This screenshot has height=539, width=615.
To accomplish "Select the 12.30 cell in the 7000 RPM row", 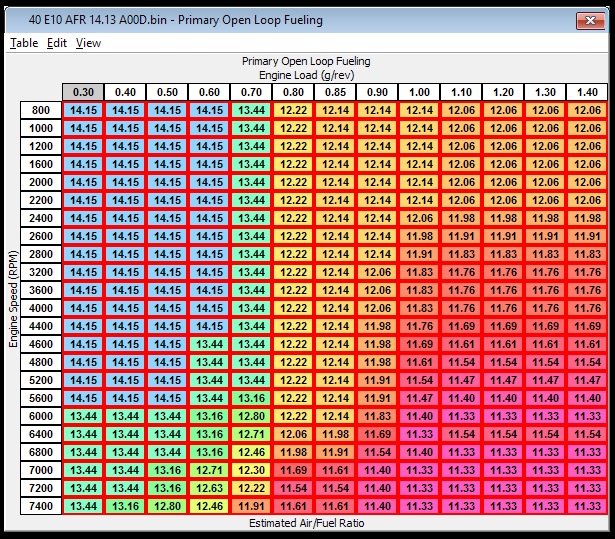I will click(252, 470).
